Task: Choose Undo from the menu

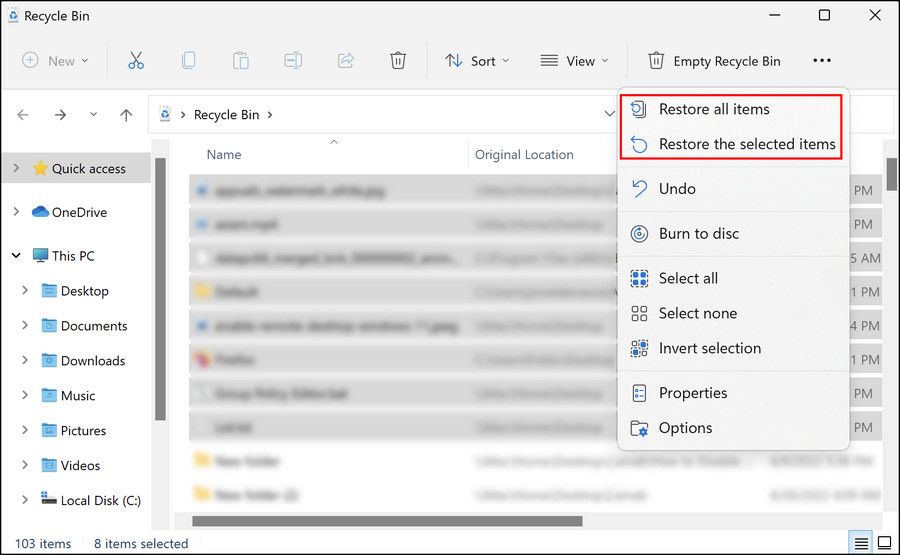Action: click(734, 189)
